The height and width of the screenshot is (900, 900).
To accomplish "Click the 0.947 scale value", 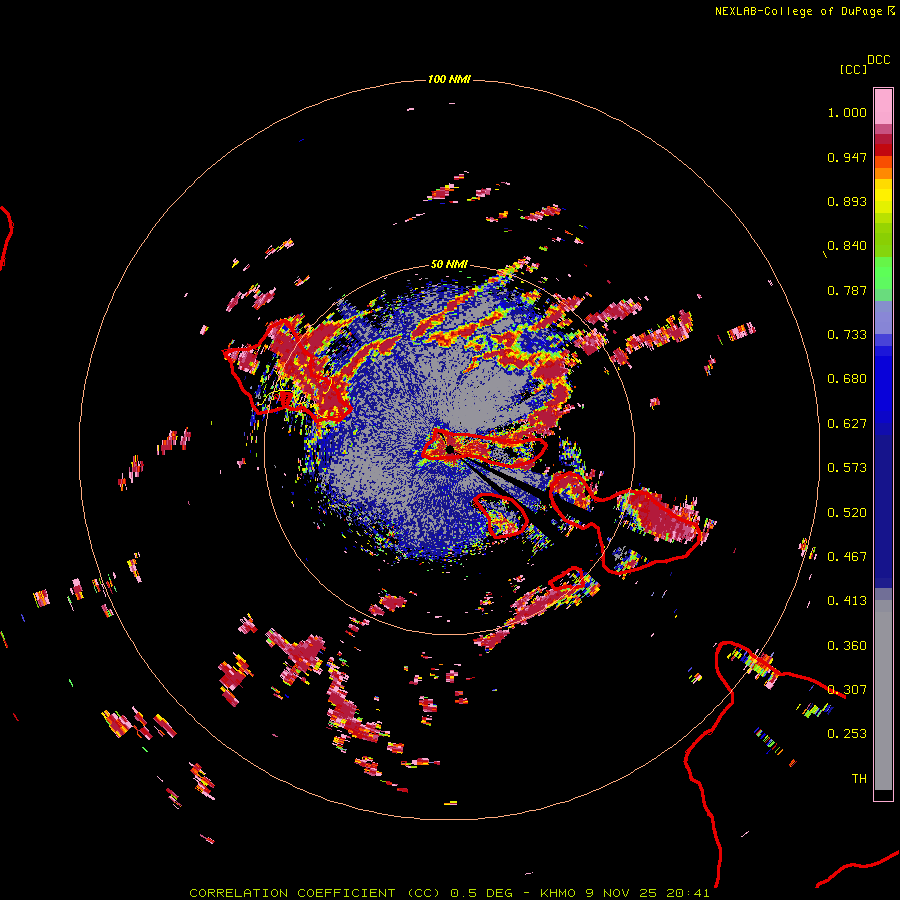I will (847, 157).
